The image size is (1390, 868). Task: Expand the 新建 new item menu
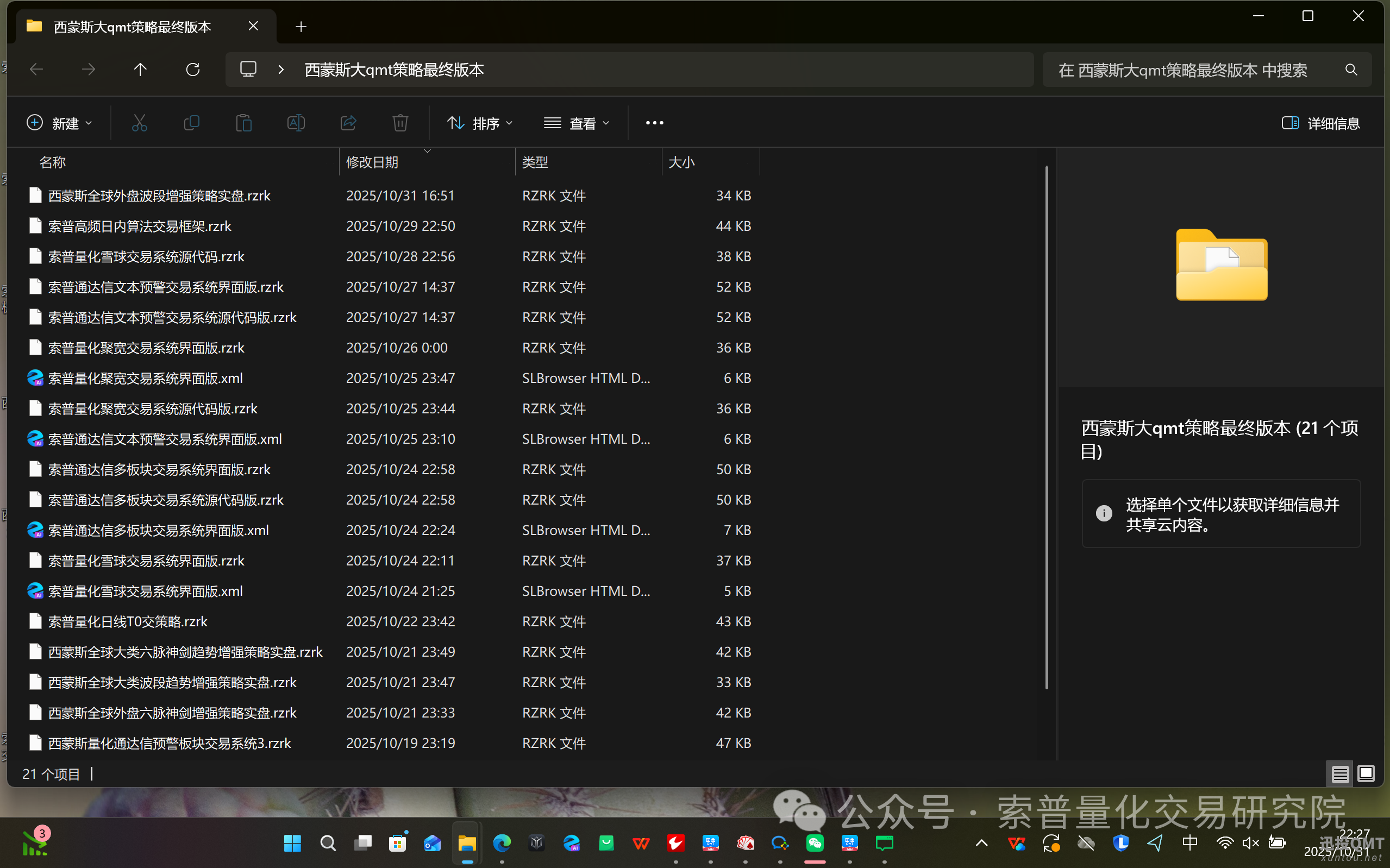coord(60,123)
